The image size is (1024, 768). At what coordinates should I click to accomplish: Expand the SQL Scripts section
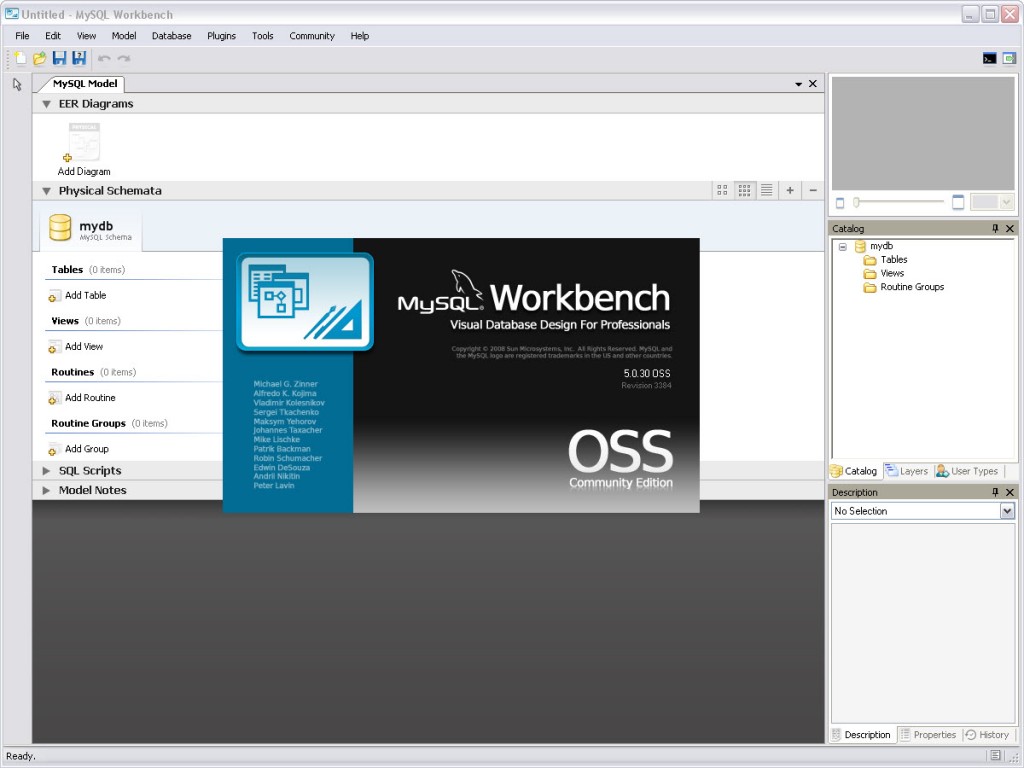(46, 471)
